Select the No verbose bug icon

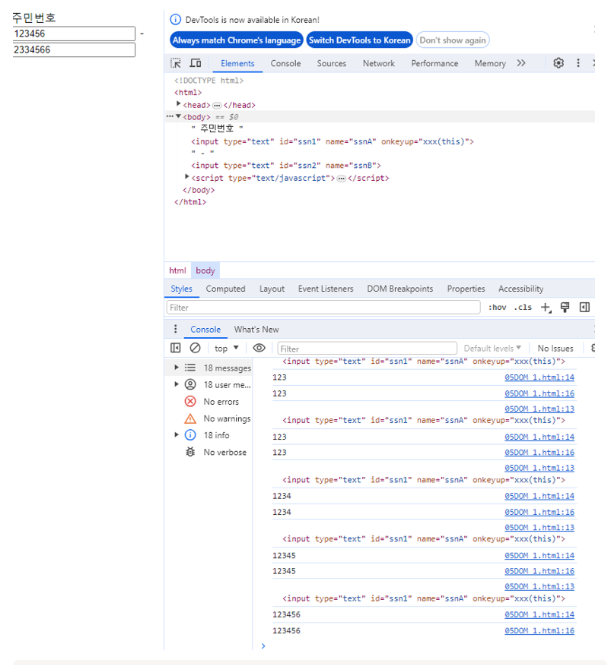pos(190,452)
